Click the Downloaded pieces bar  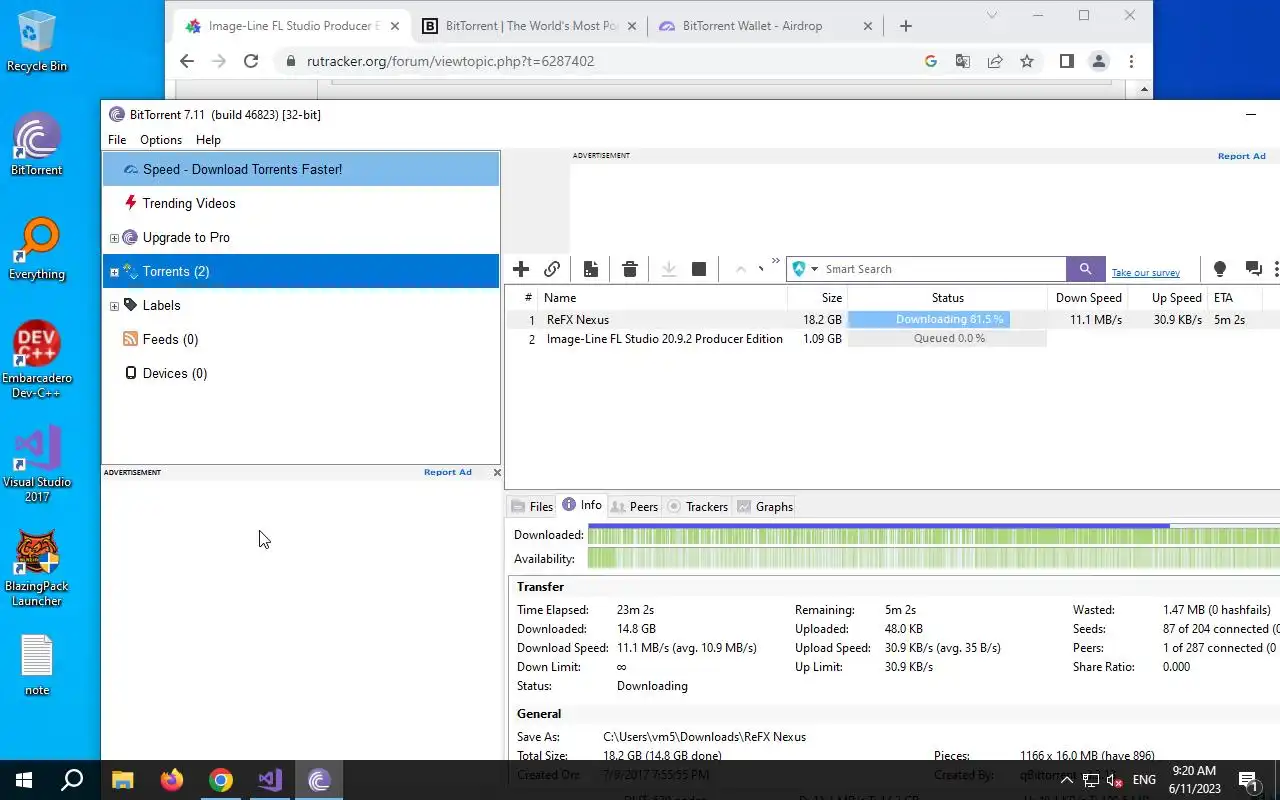click(x=933, y=535)
